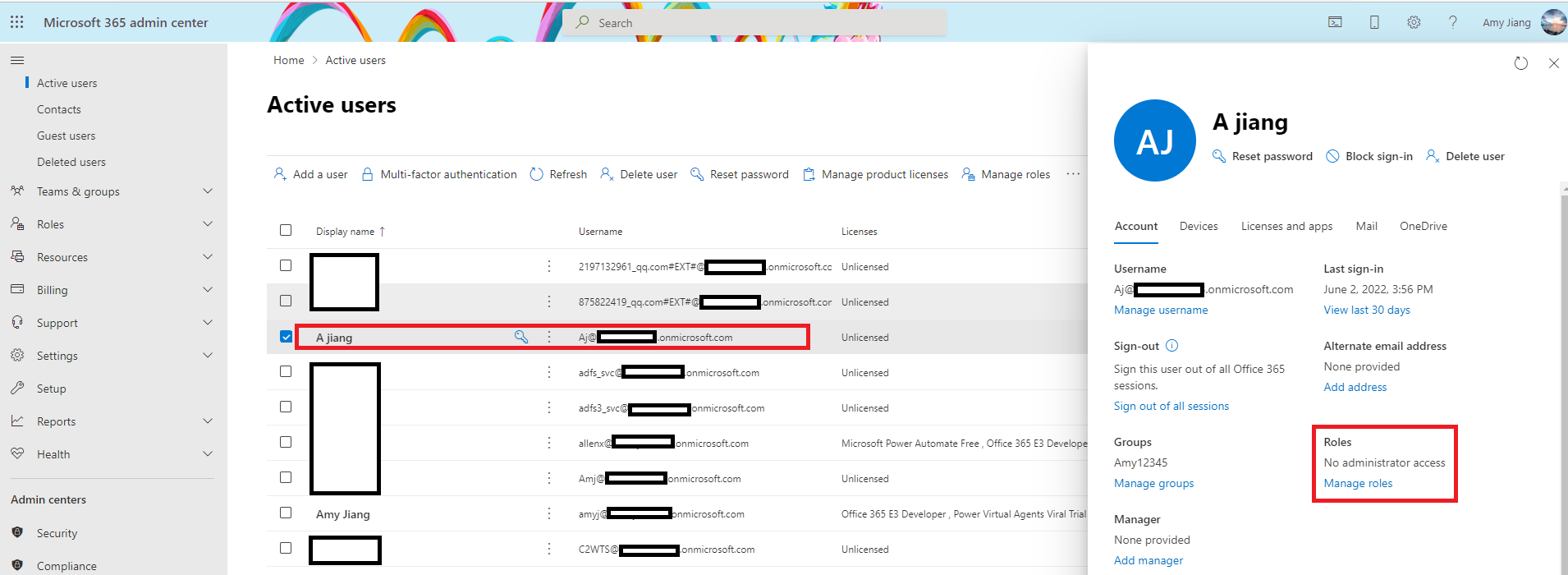The image size is (1568, 575).
Task: Check the 875822419_qq.com user row
Action: click(286, 301)
